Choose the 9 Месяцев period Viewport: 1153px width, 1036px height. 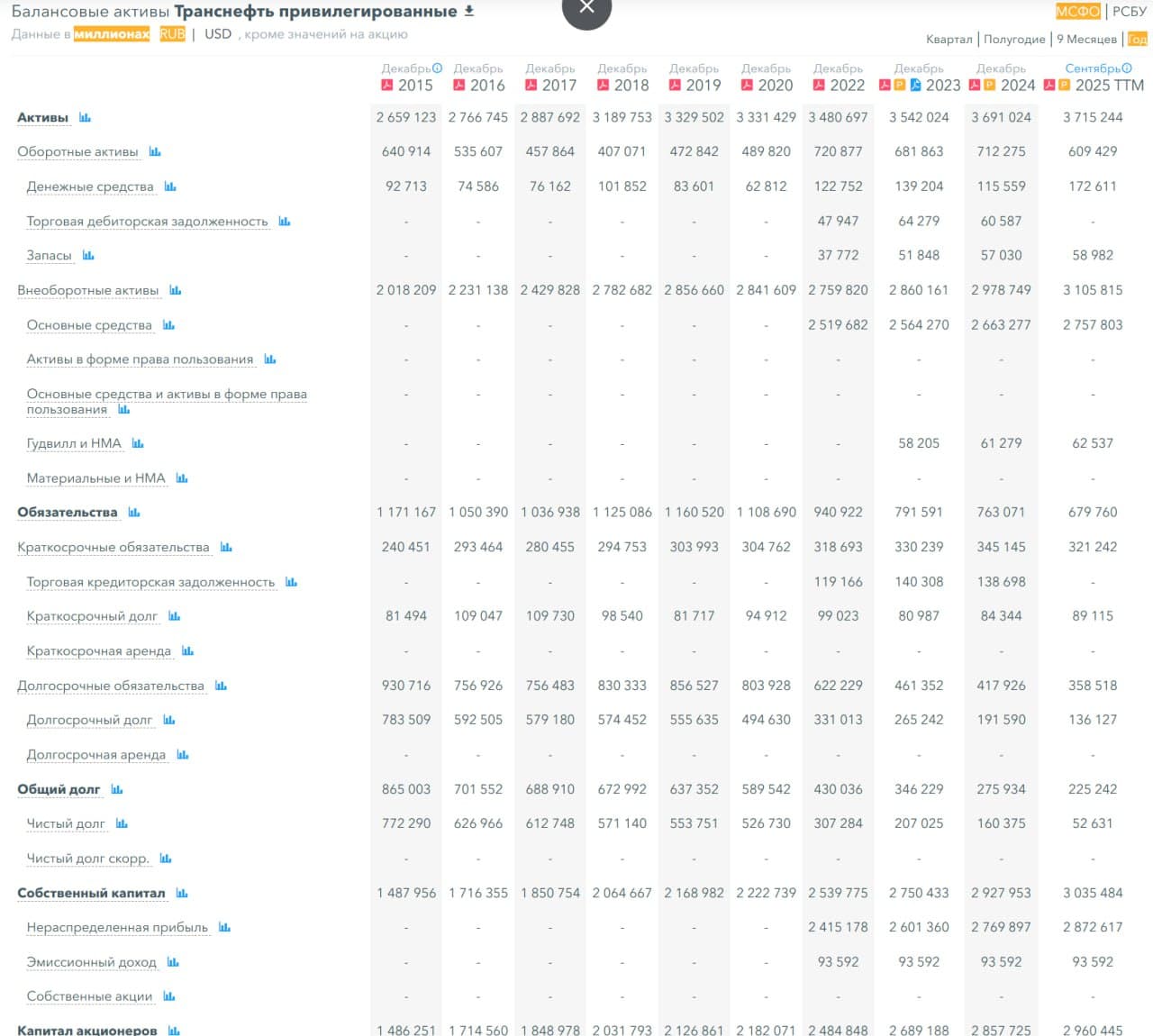coord(1086,39)
